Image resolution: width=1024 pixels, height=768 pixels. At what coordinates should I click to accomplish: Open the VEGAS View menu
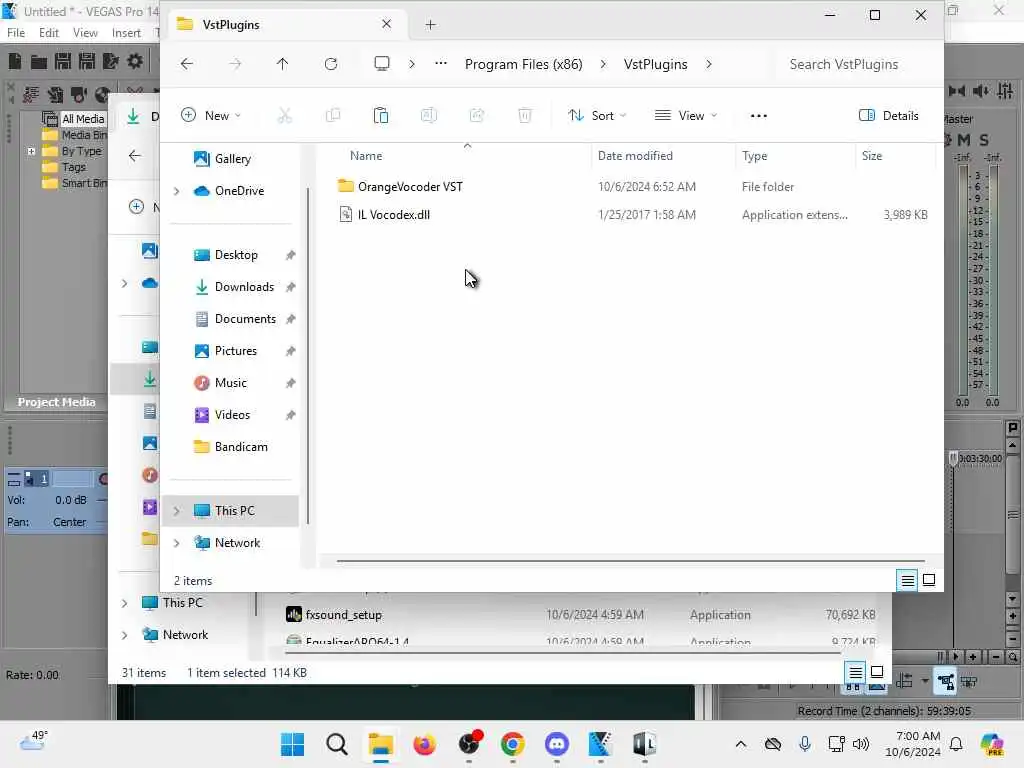pos(85,33)
